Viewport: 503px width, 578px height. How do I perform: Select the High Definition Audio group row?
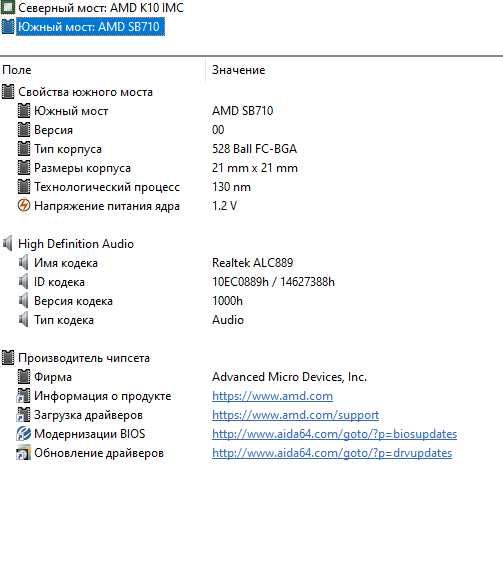[76, 244]
